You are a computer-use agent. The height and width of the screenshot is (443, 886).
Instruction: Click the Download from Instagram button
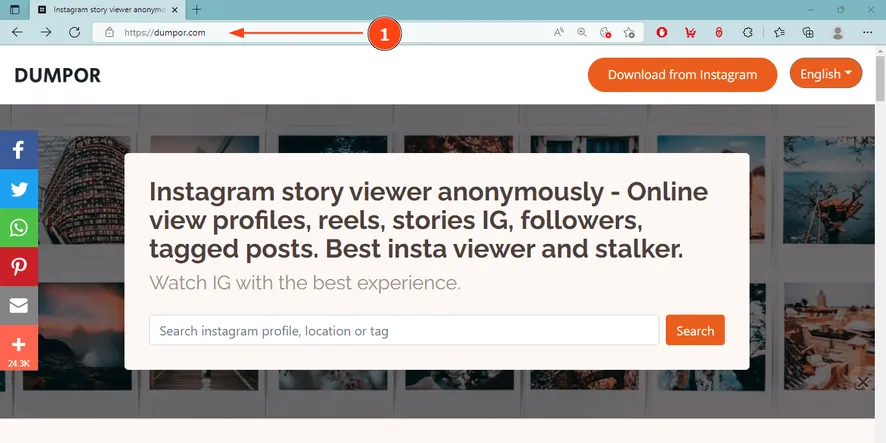(x=682, y=75)
